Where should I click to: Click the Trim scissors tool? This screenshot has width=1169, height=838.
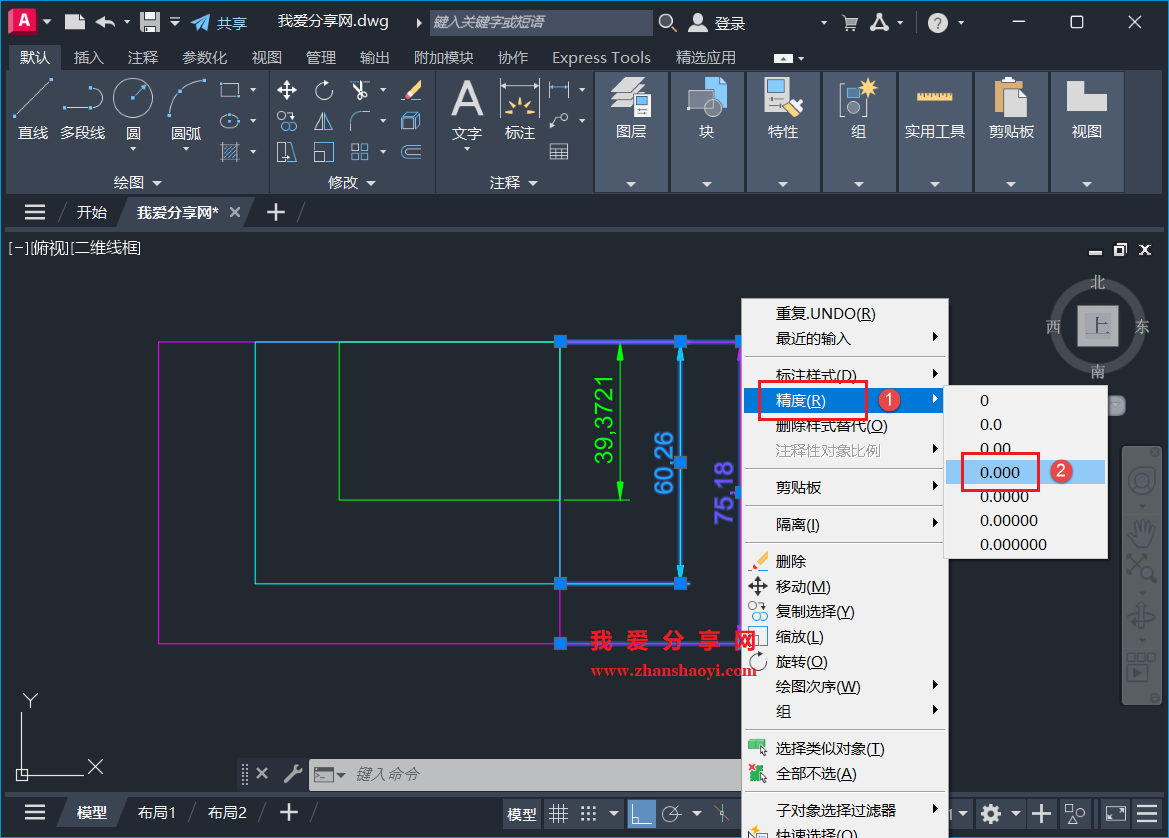361,91
